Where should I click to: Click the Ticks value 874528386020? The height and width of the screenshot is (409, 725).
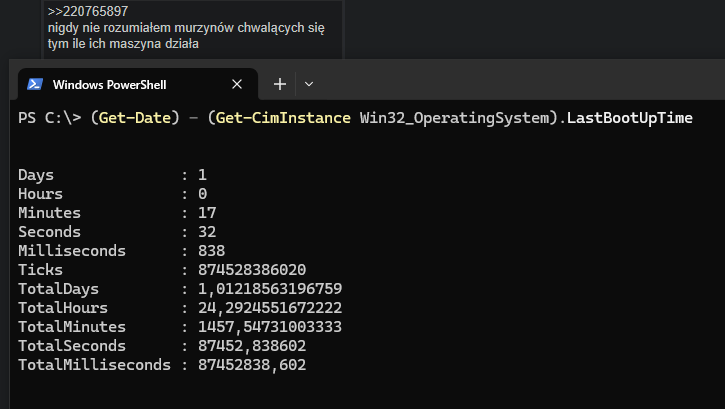click(x=252, y=269)
